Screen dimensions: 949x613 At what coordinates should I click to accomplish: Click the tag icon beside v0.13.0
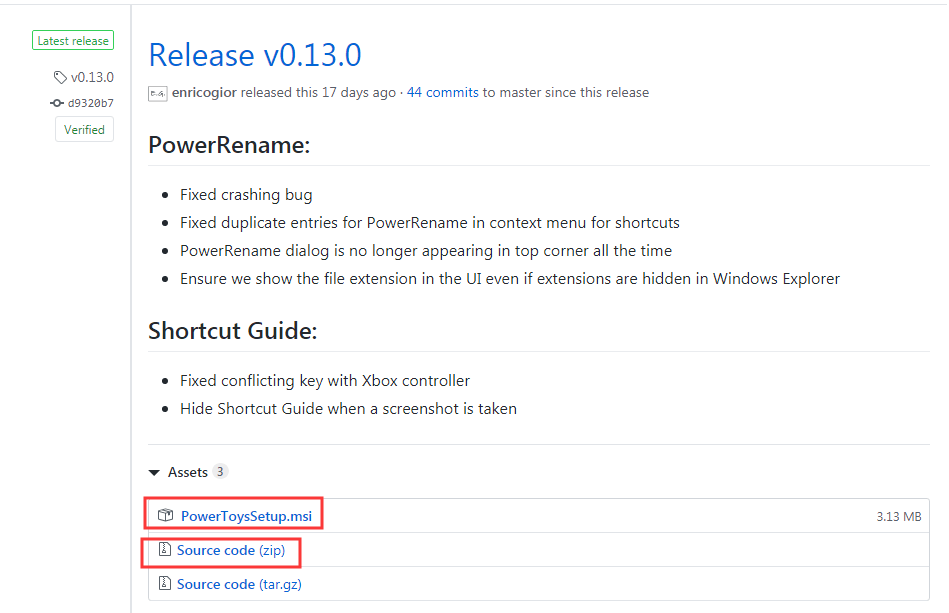[60, 77]
